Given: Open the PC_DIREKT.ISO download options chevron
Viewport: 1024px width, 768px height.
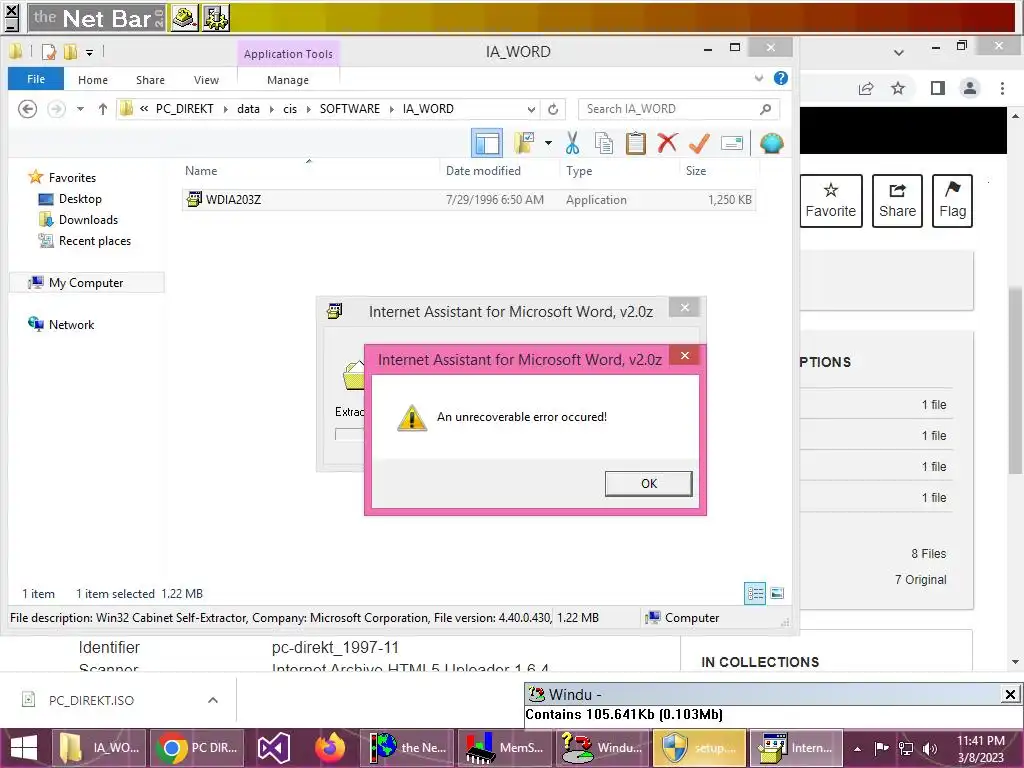Looking at the screenshot, I should tap(213, 700).
